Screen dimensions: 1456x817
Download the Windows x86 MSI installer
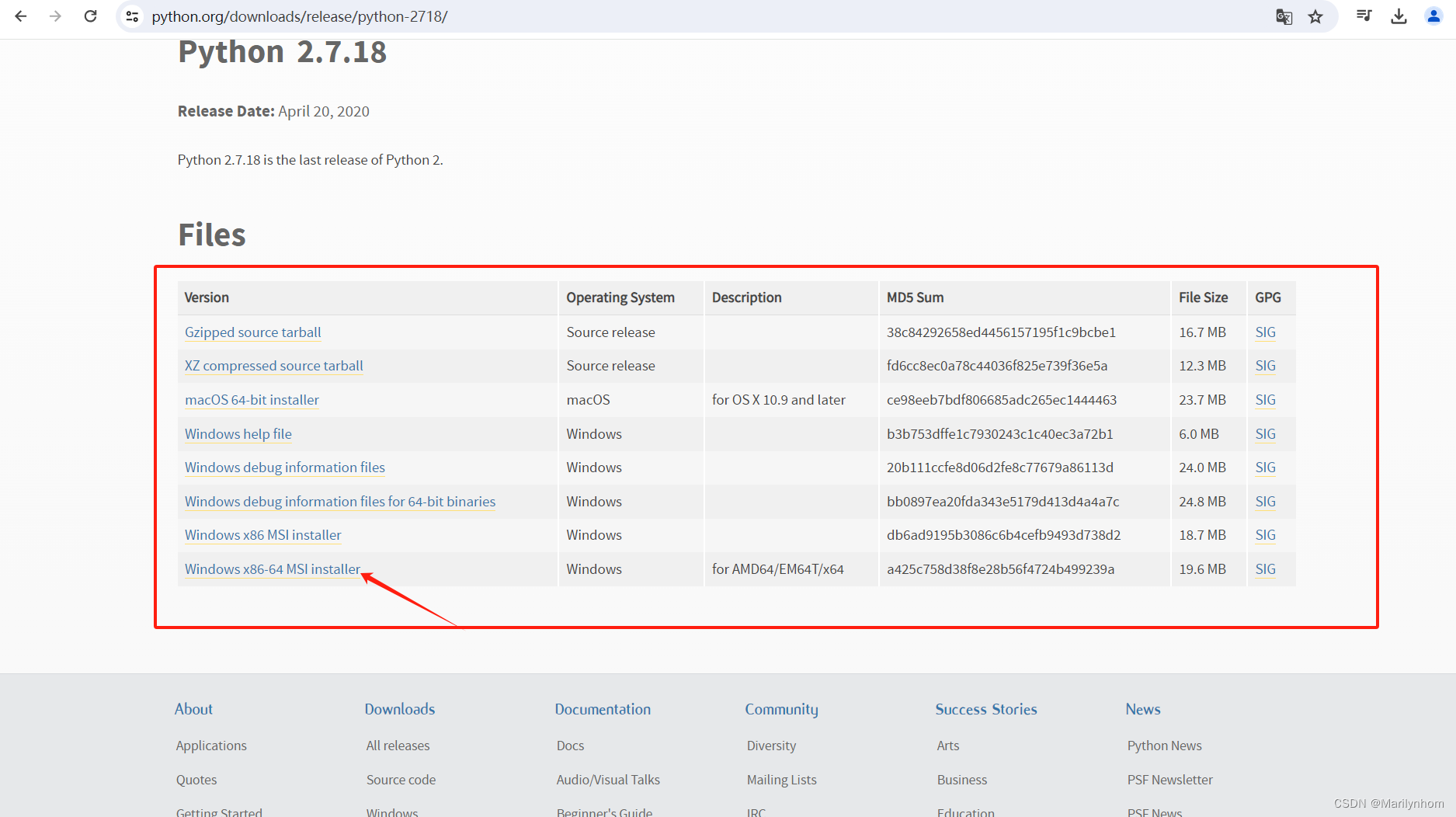[263, 535]
